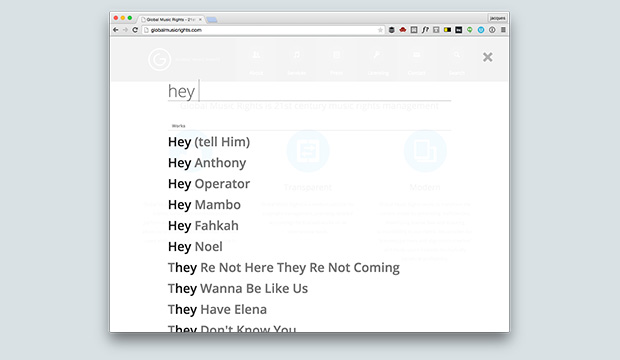Screen dimensions: 620x360
Task: Reload the page with the refresh icon
Action: point(135,30)
